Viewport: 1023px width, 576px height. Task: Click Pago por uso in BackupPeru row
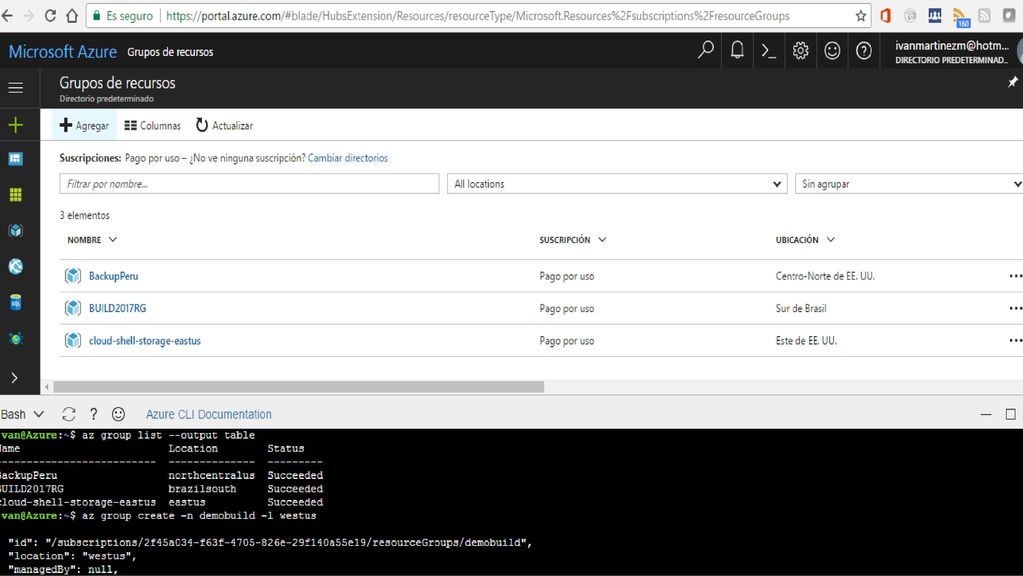[566, 276]
